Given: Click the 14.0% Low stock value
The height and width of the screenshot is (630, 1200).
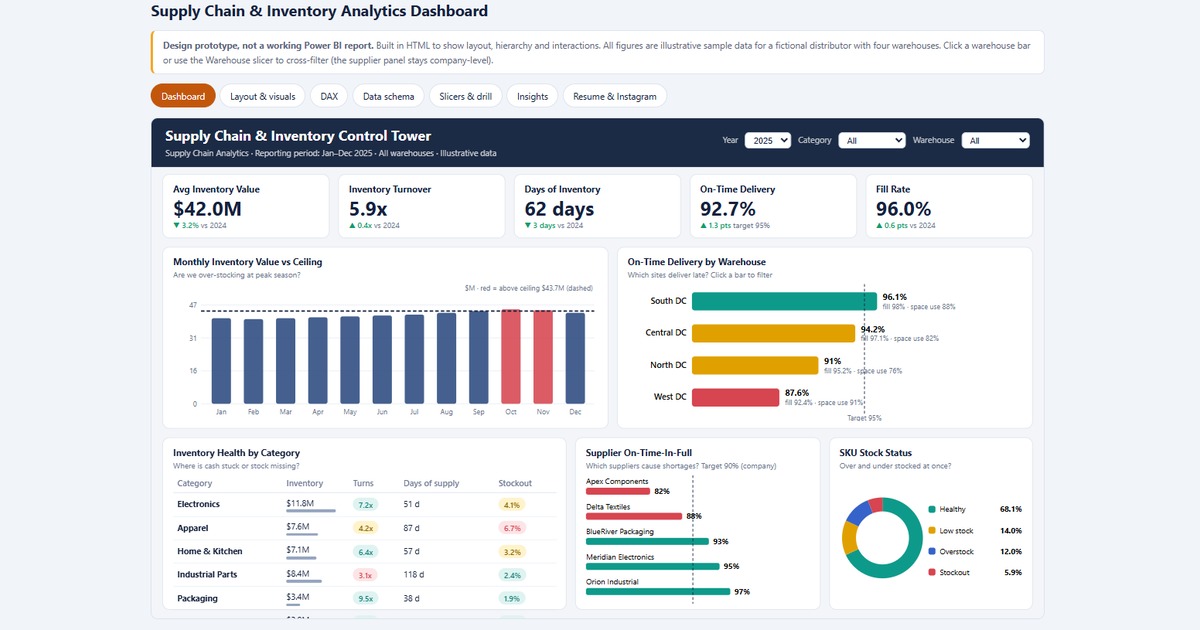Looking at the screenshot, I should pos(1010,530).
